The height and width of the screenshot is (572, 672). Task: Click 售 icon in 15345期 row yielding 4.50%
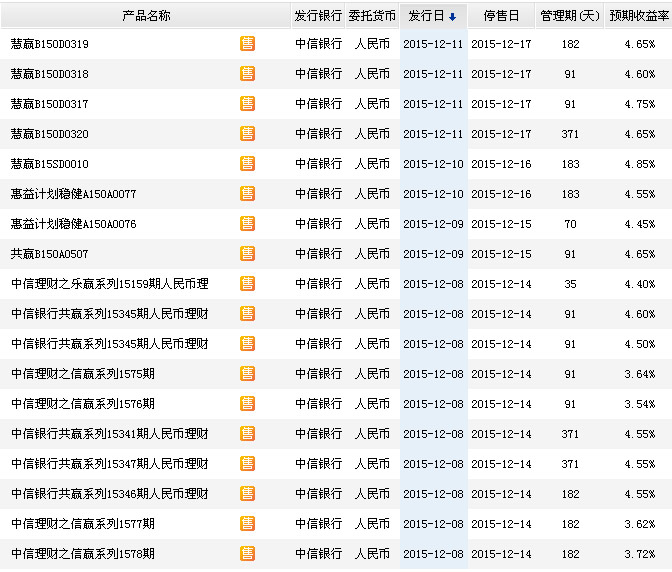247,344
